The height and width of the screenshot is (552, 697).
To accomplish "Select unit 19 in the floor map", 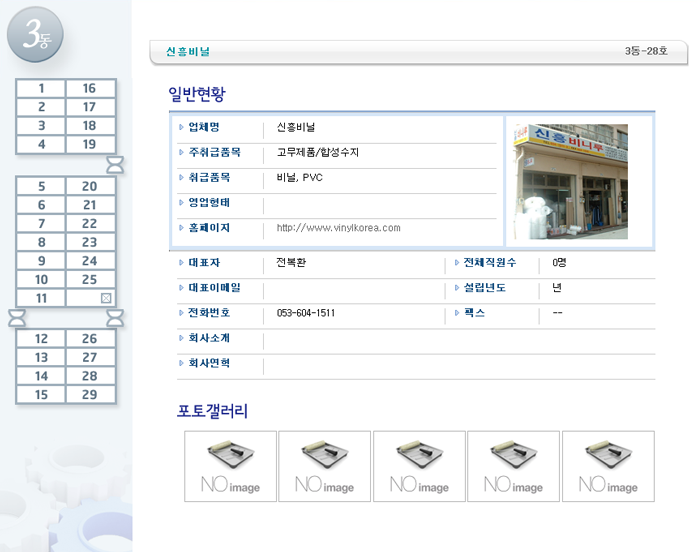I will pyautogui.click(x=90, y=144).
